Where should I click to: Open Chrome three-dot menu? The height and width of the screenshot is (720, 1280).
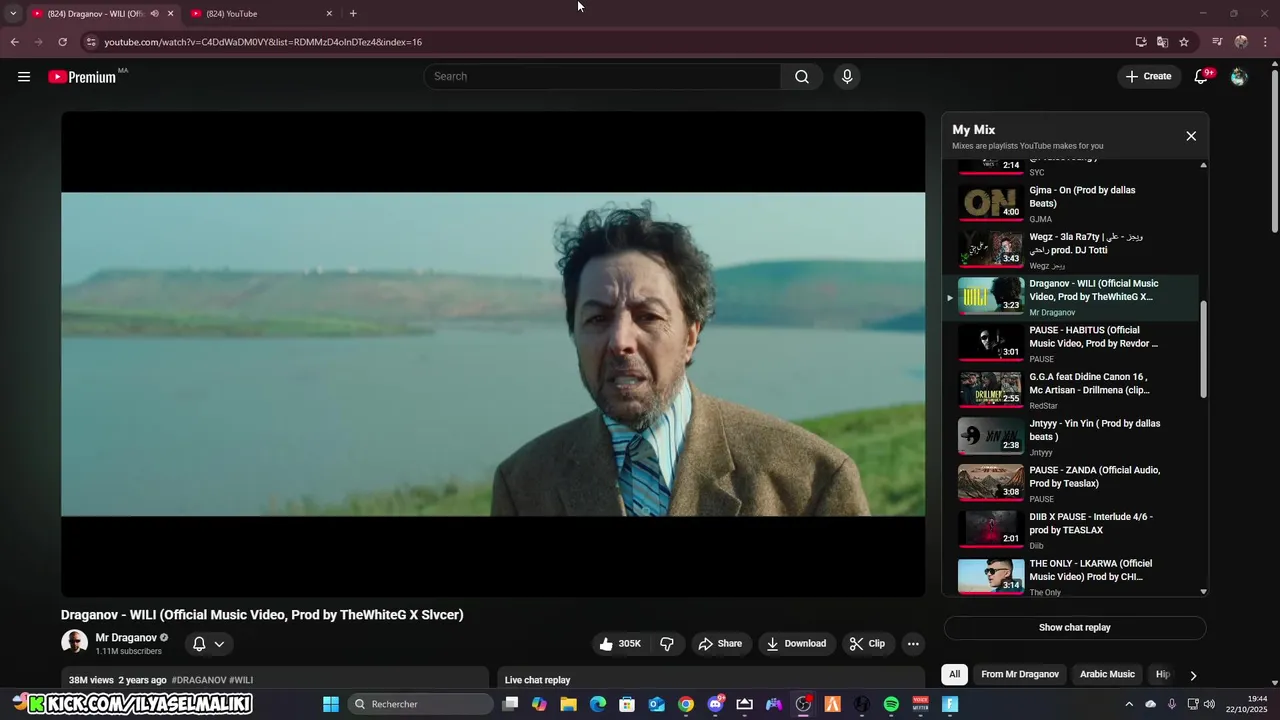(x=1266, y=42)
